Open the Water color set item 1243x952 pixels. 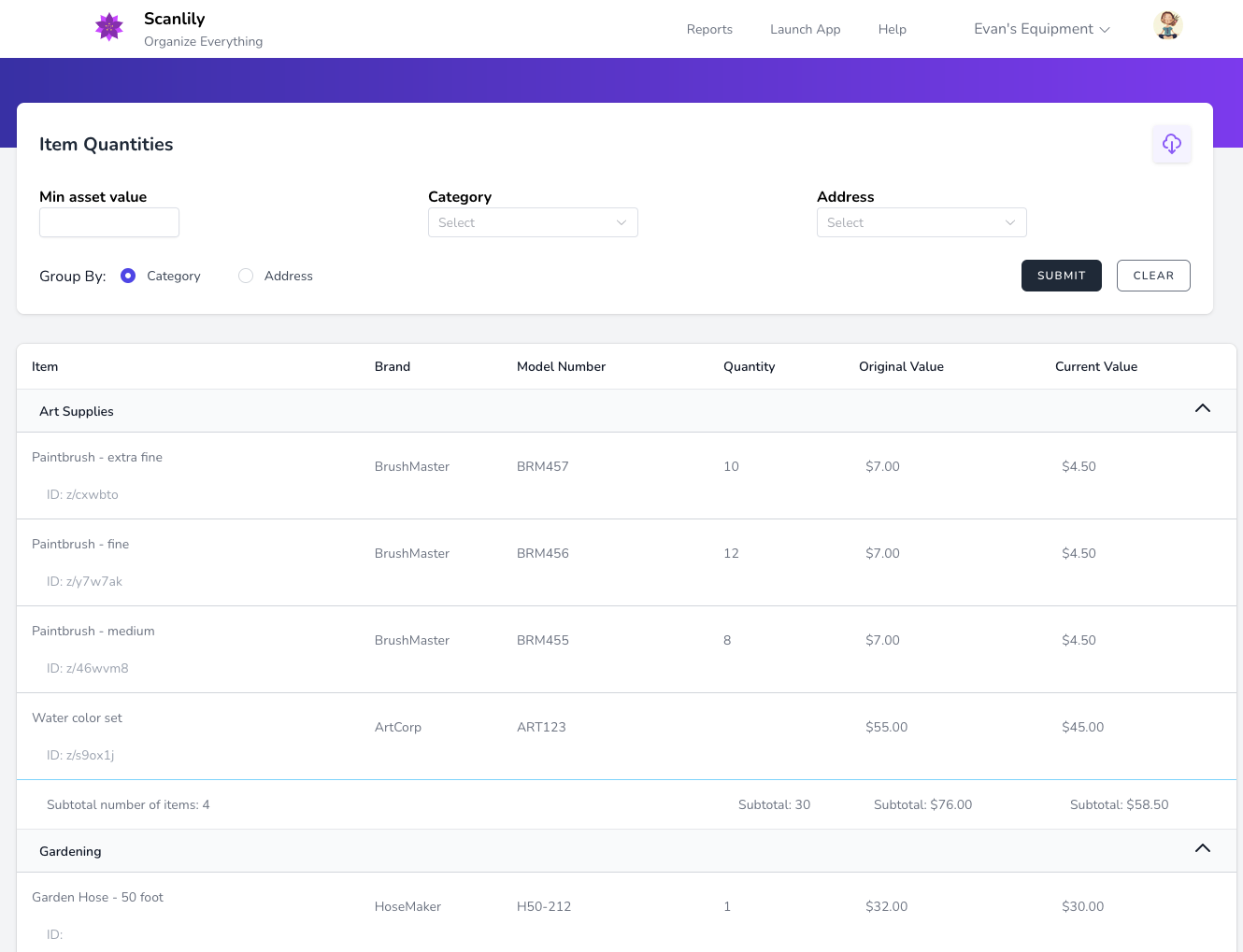(x=77, y=718)
